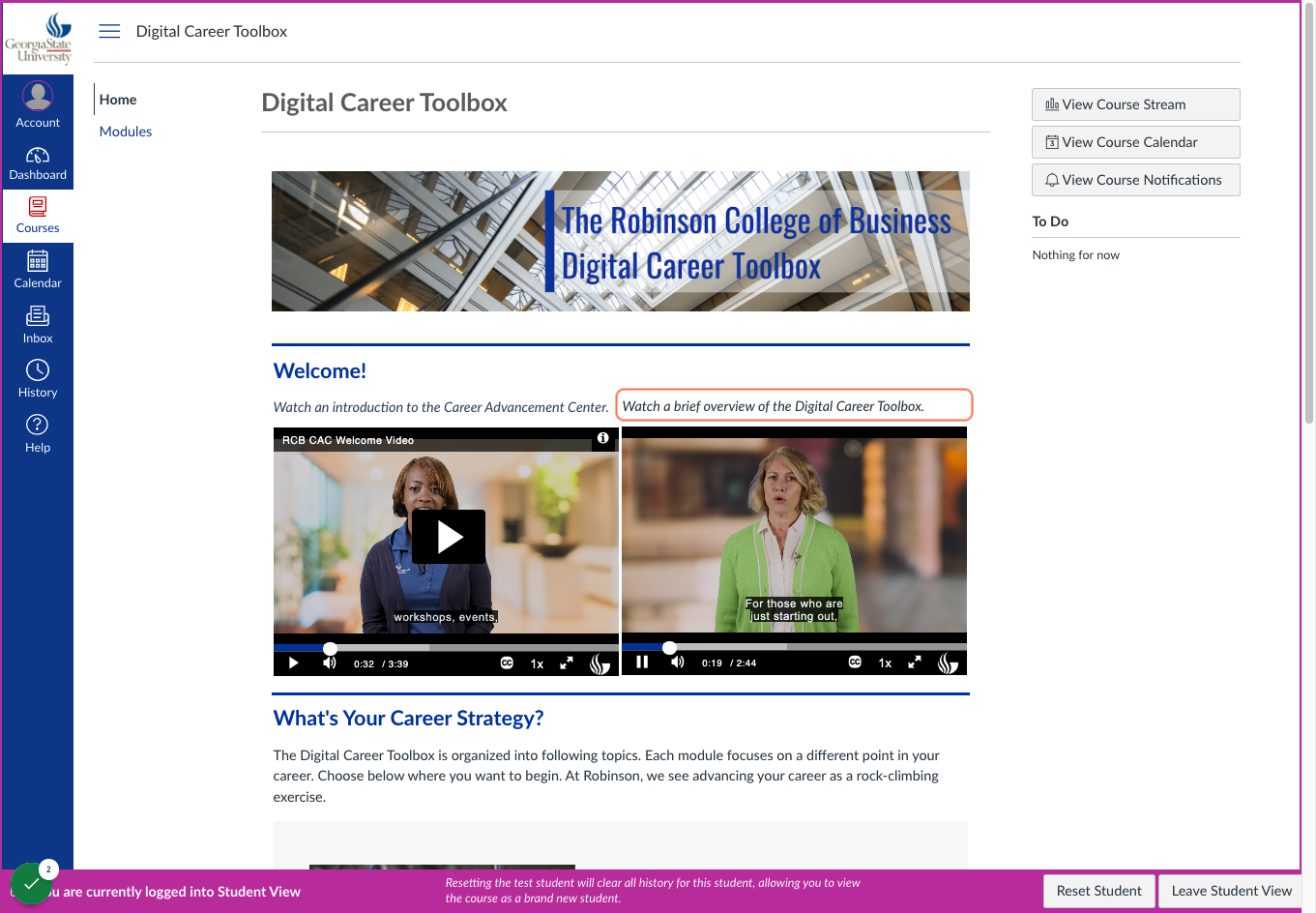The width and height of the screenshot is (1316, 913).
Task: Open the Account menu in the sidebar
Action: [x=38, y=104]
